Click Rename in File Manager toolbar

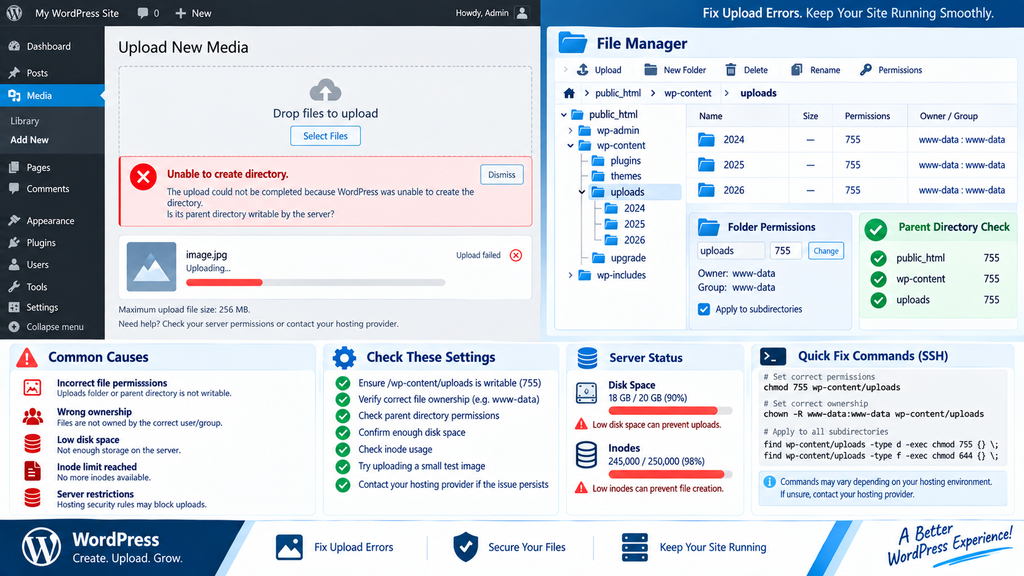tap(816, 70)
